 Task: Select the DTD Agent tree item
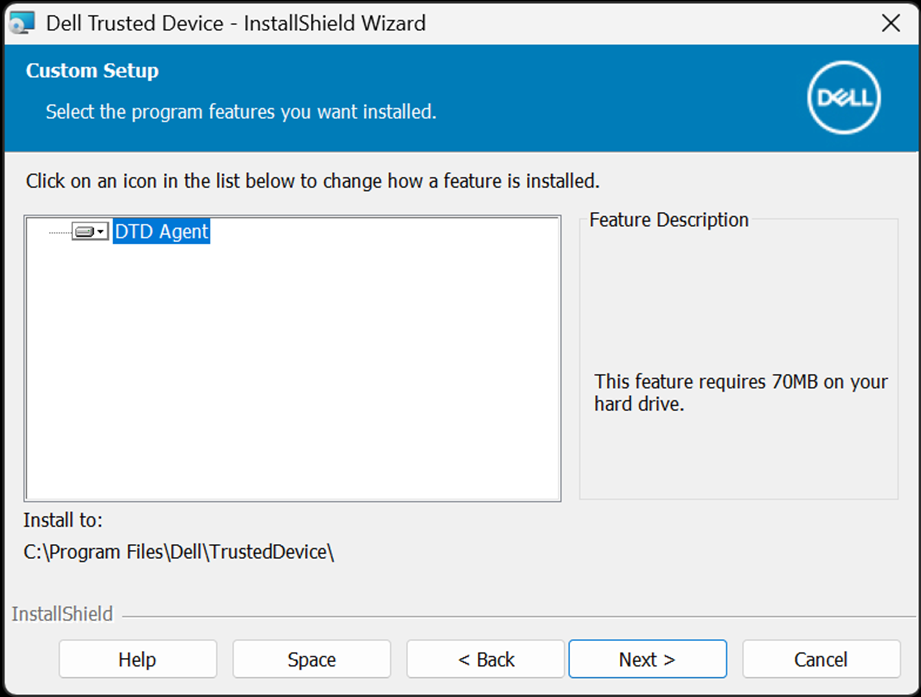(x=161, y=232)
